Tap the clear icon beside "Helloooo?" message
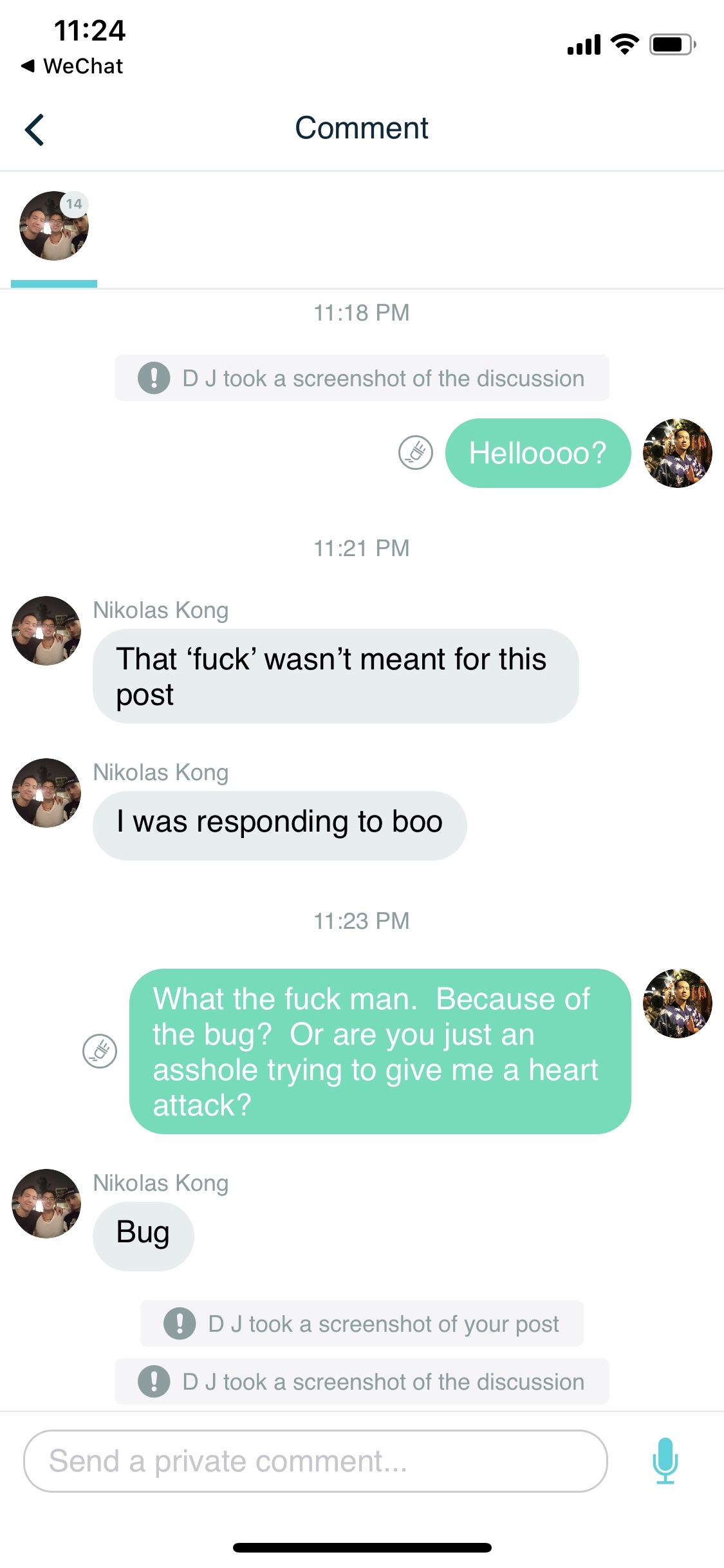The image size is (724, 1568). (416, 453)
